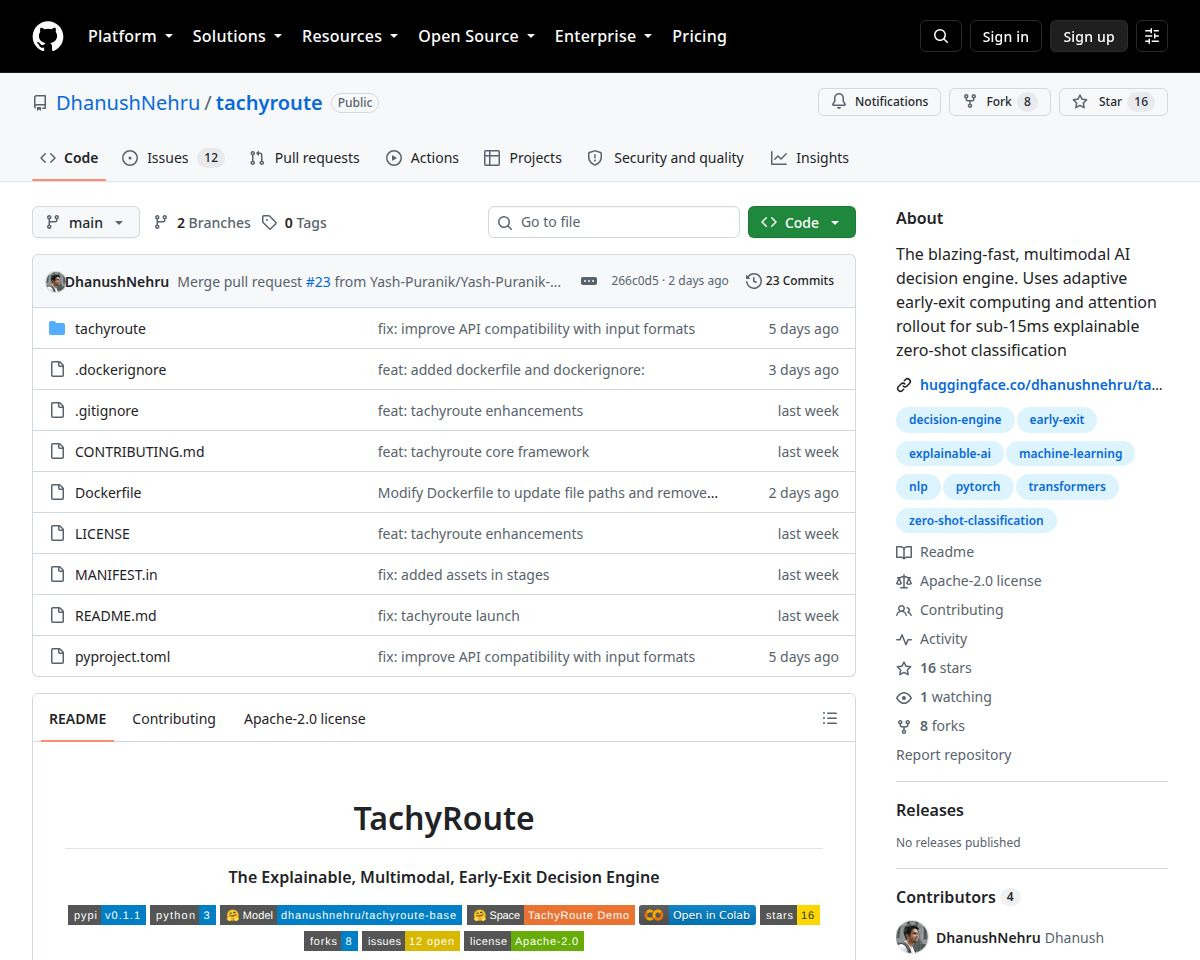Open the Pricing link
1200x960 pixels.
coord(699,36)
